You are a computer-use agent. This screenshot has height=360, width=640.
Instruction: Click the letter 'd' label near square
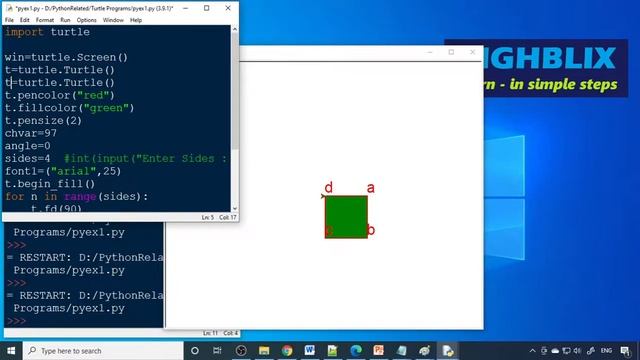click(x=329, y=187)
